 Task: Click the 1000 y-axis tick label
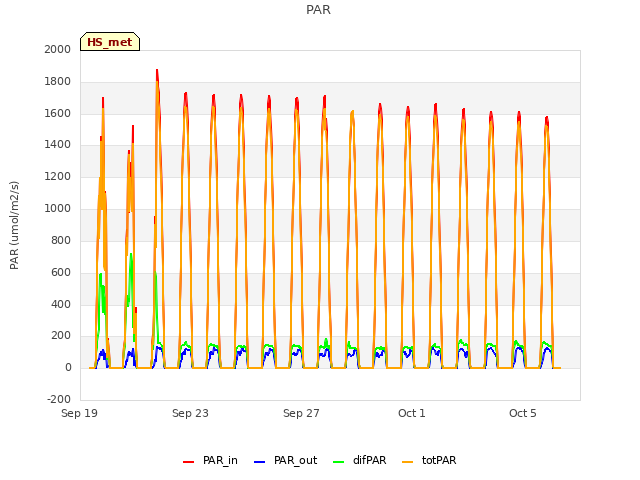58,208
